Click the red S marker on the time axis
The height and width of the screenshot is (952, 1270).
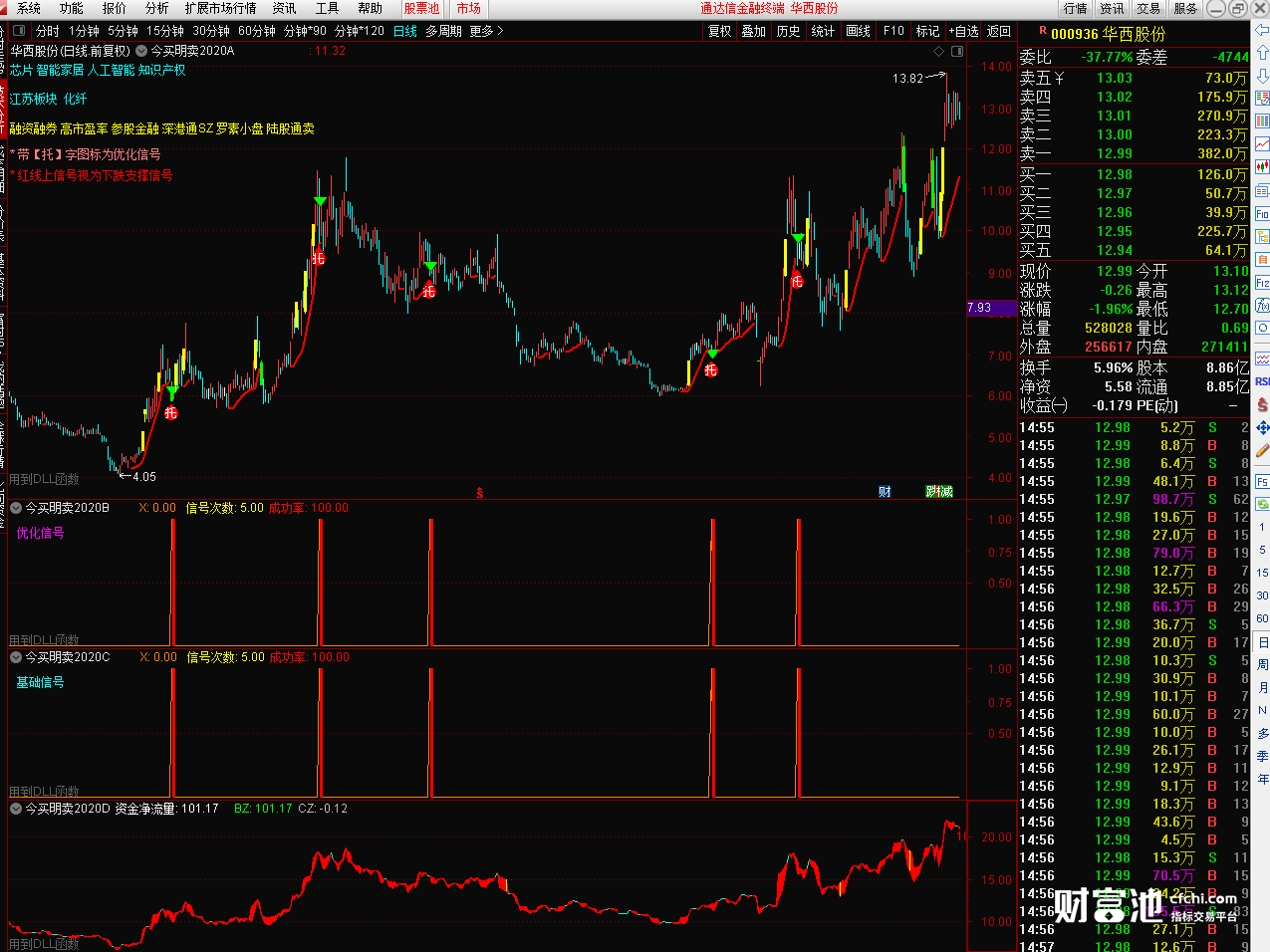click(x=479, y=492)
